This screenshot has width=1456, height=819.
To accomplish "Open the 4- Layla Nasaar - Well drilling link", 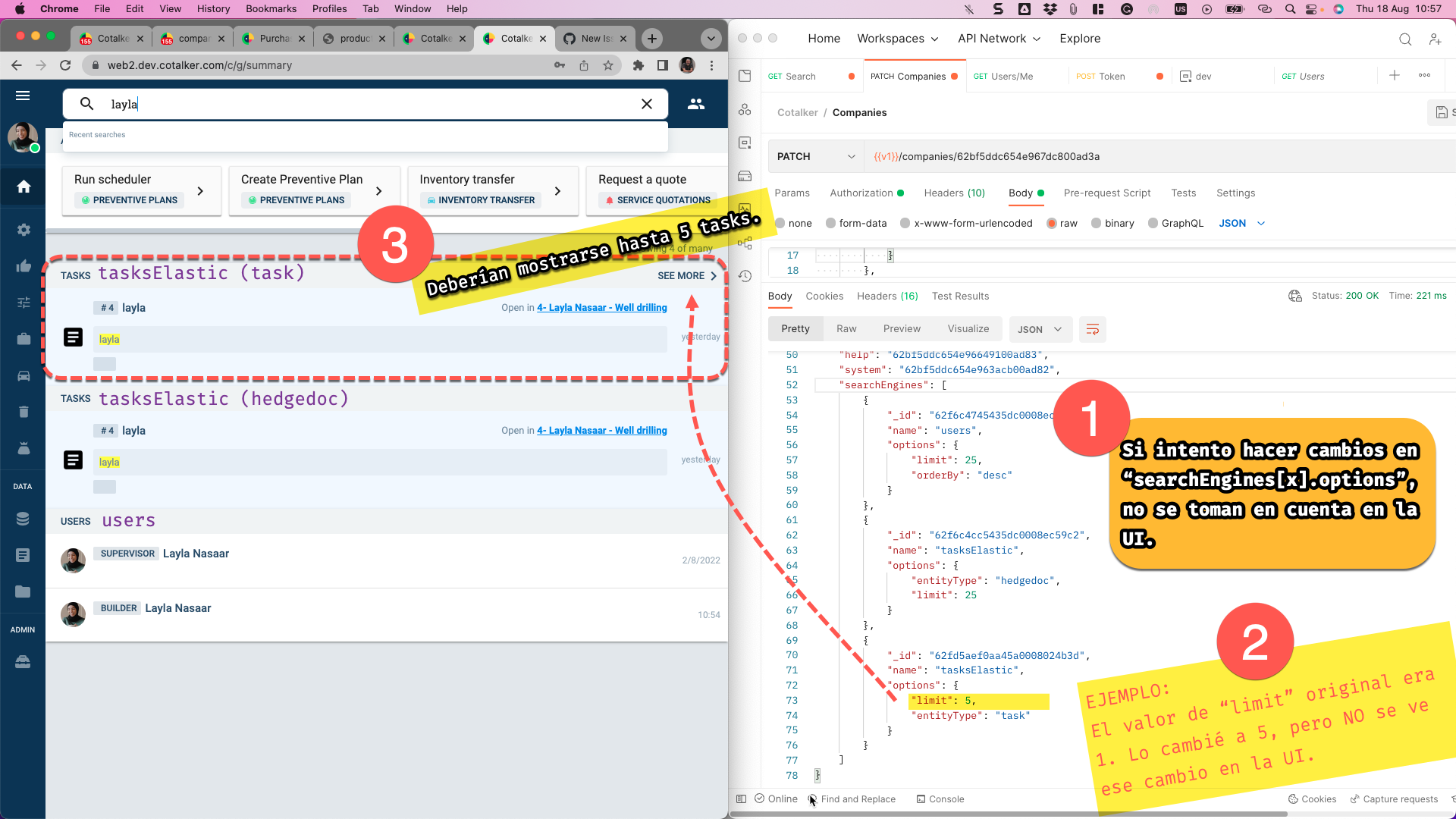I will (601, 307).
